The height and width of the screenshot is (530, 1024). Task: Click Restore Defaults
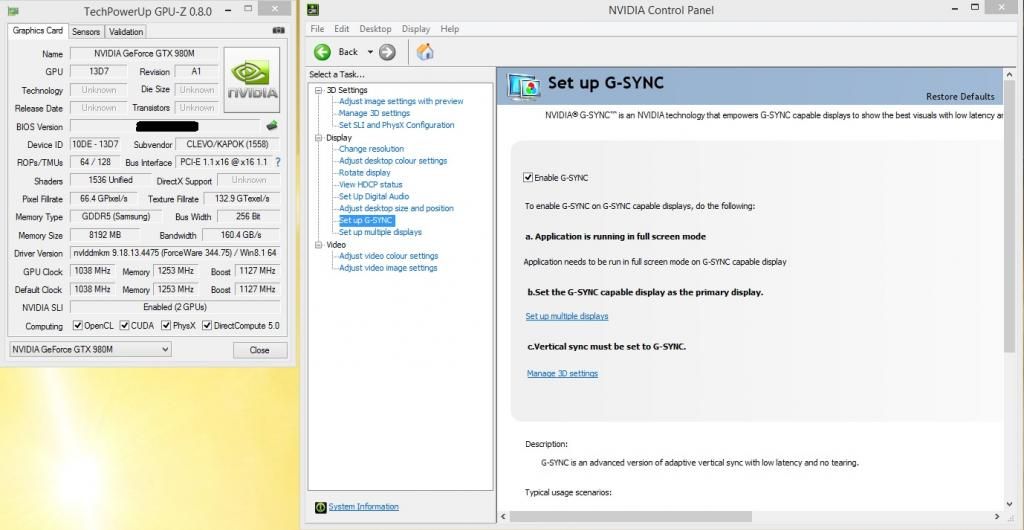click(960, 97)
